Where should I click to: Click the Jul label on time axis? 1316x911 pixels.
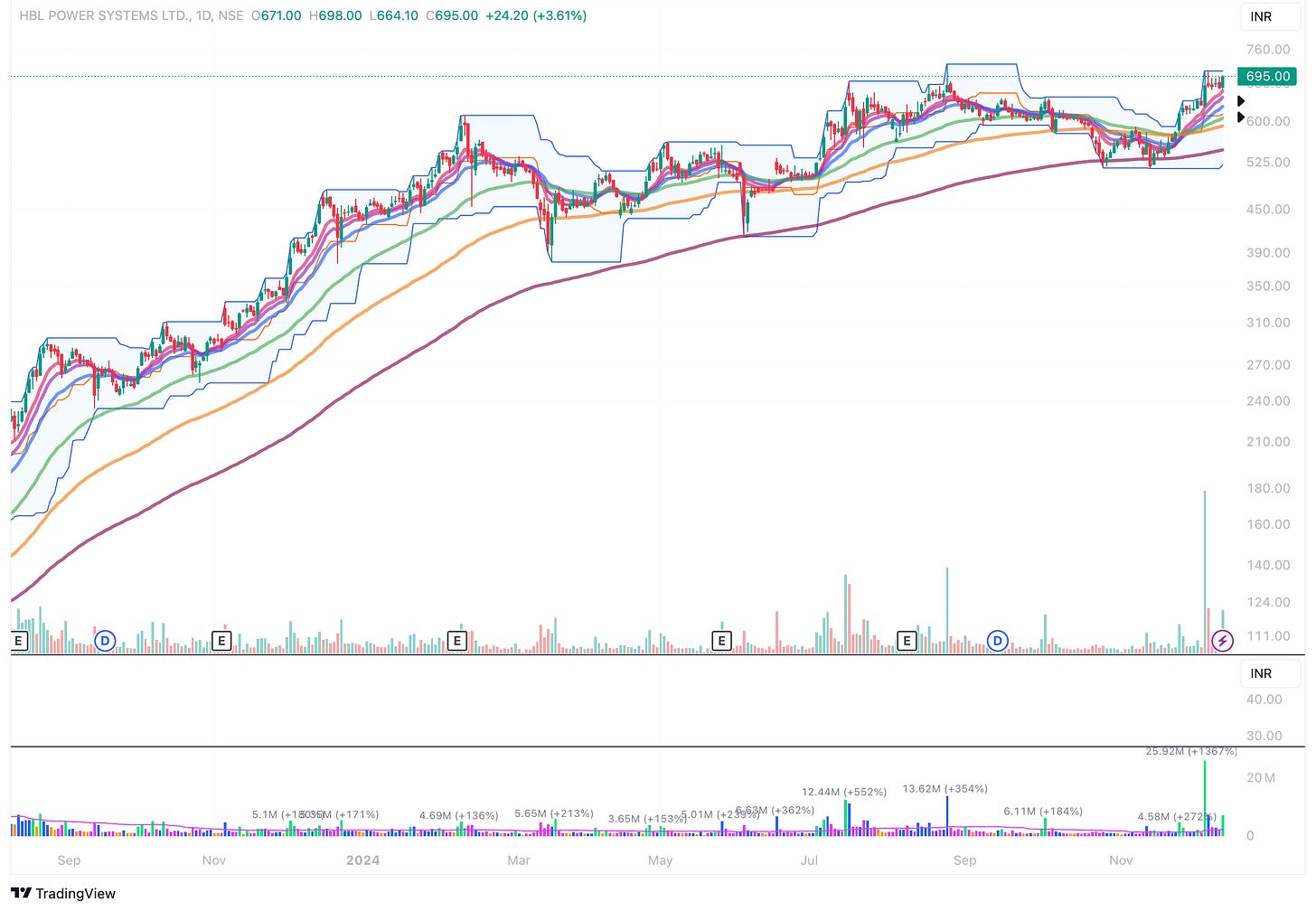[x=809, y=860]
